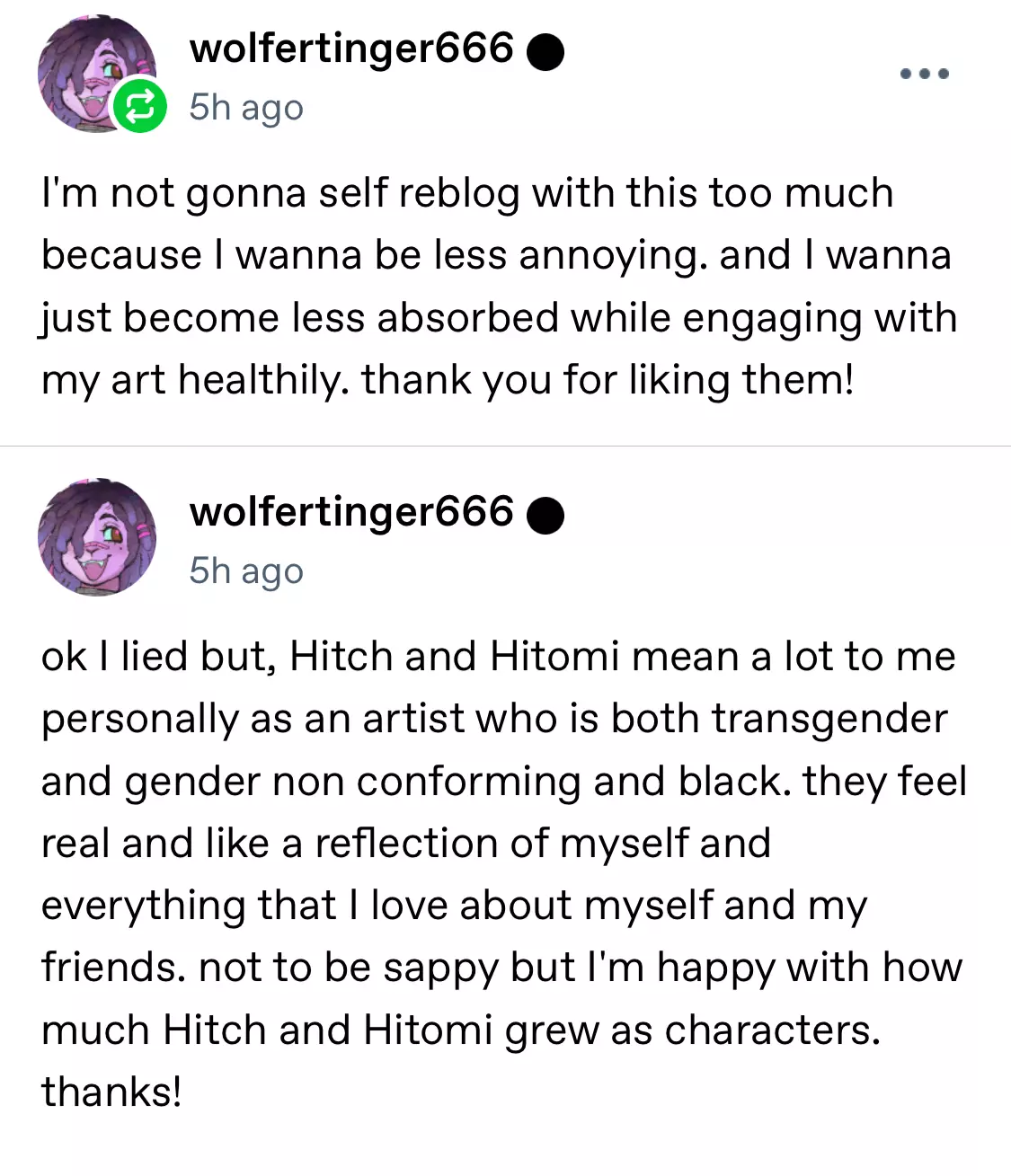Viewport: 1011px width, 1176px height.
Task: Click the line "because I wanna be less annoying"
Action: tap(496, 255)
